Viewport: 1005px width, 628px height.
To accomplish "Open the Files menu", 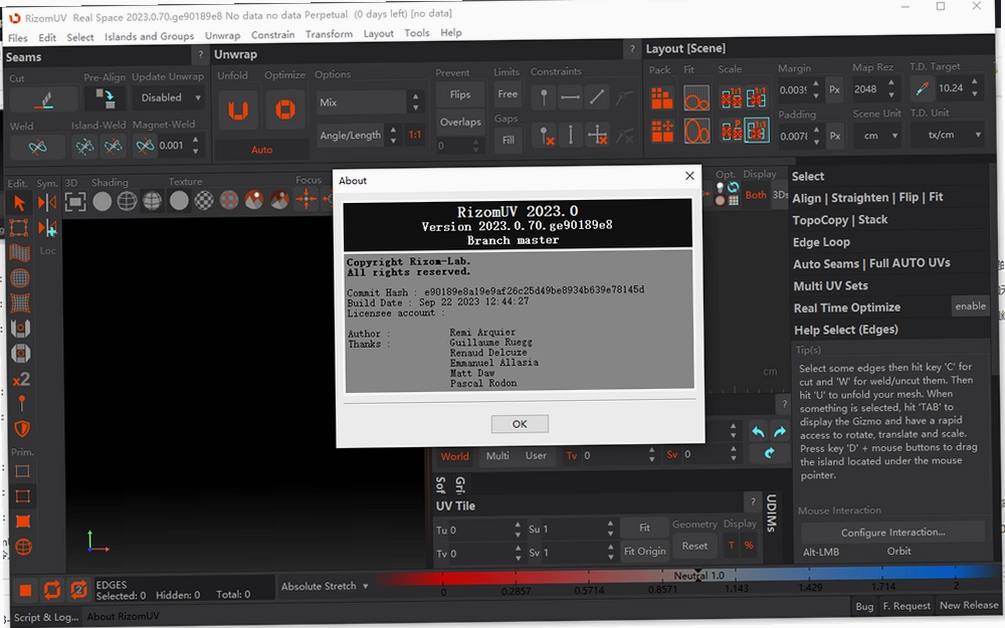I will click(x=18, y=38).
